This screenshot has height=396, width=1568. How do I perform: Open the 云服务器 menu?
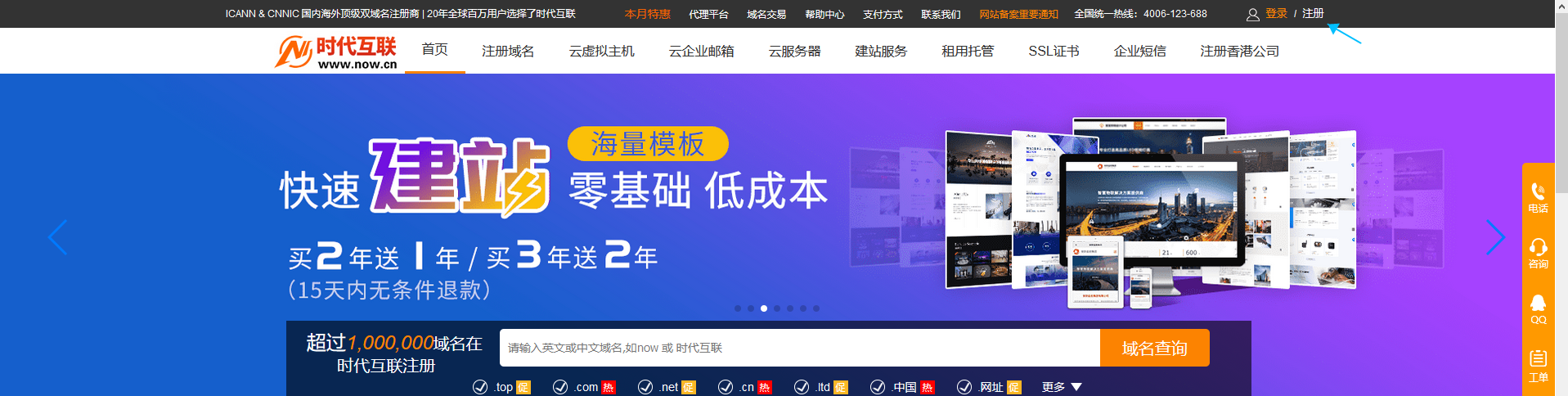tap(794, 51)
